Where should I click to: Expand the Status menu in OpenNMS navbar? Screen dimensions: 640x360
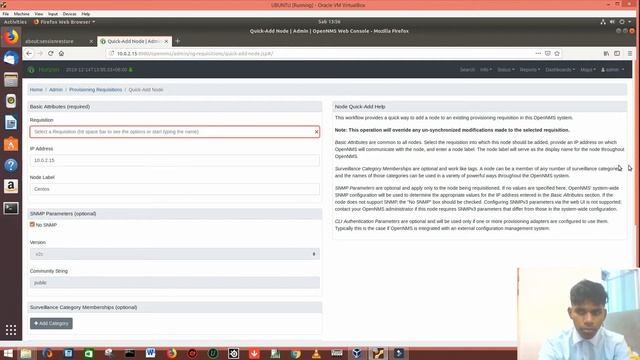click(x=506, y=70)
